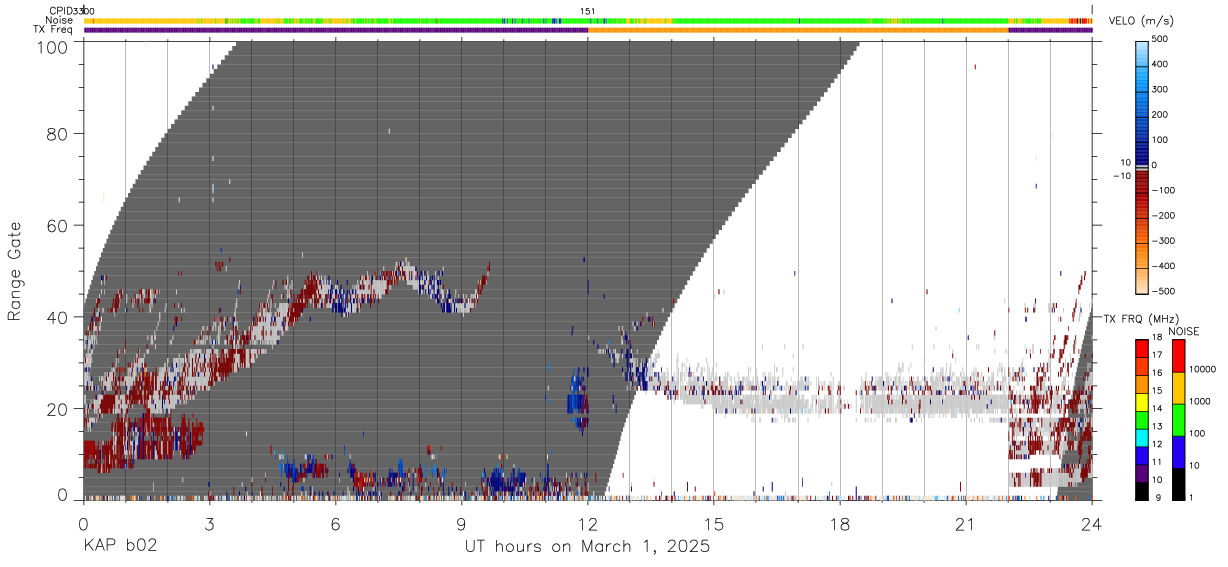The image size is (1228, 567).
Task: Click the 60 tick label on Range Gate axis
Action: [58, 226]
